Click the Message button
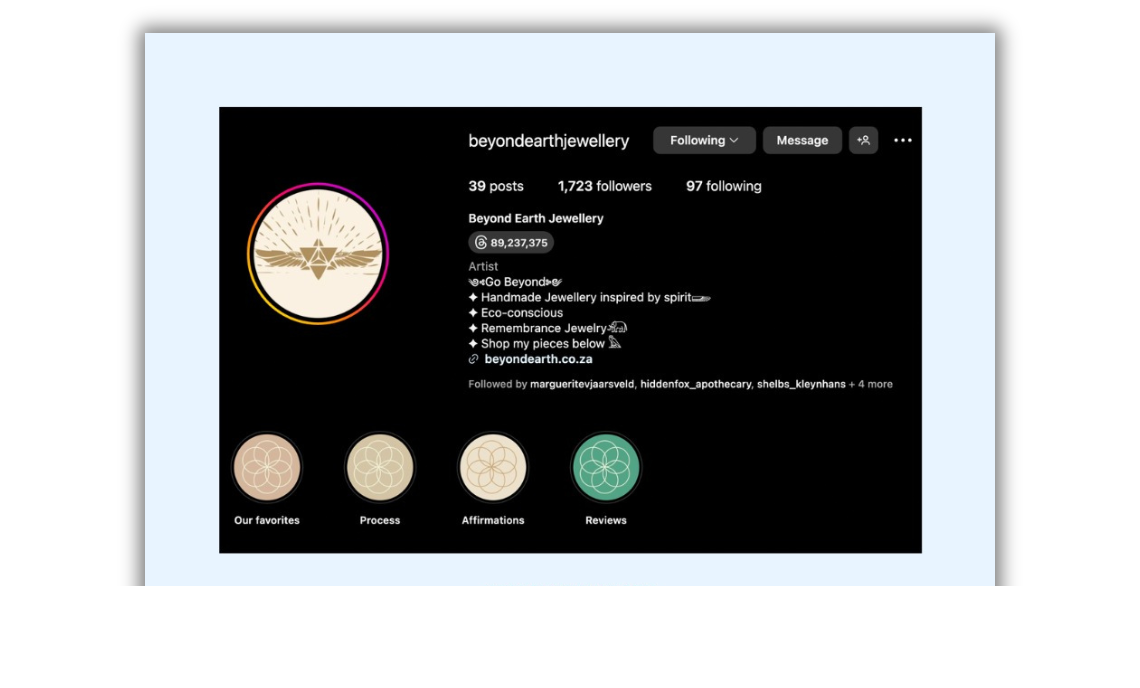The image size is (1140, 688). (x=802, y=141)
